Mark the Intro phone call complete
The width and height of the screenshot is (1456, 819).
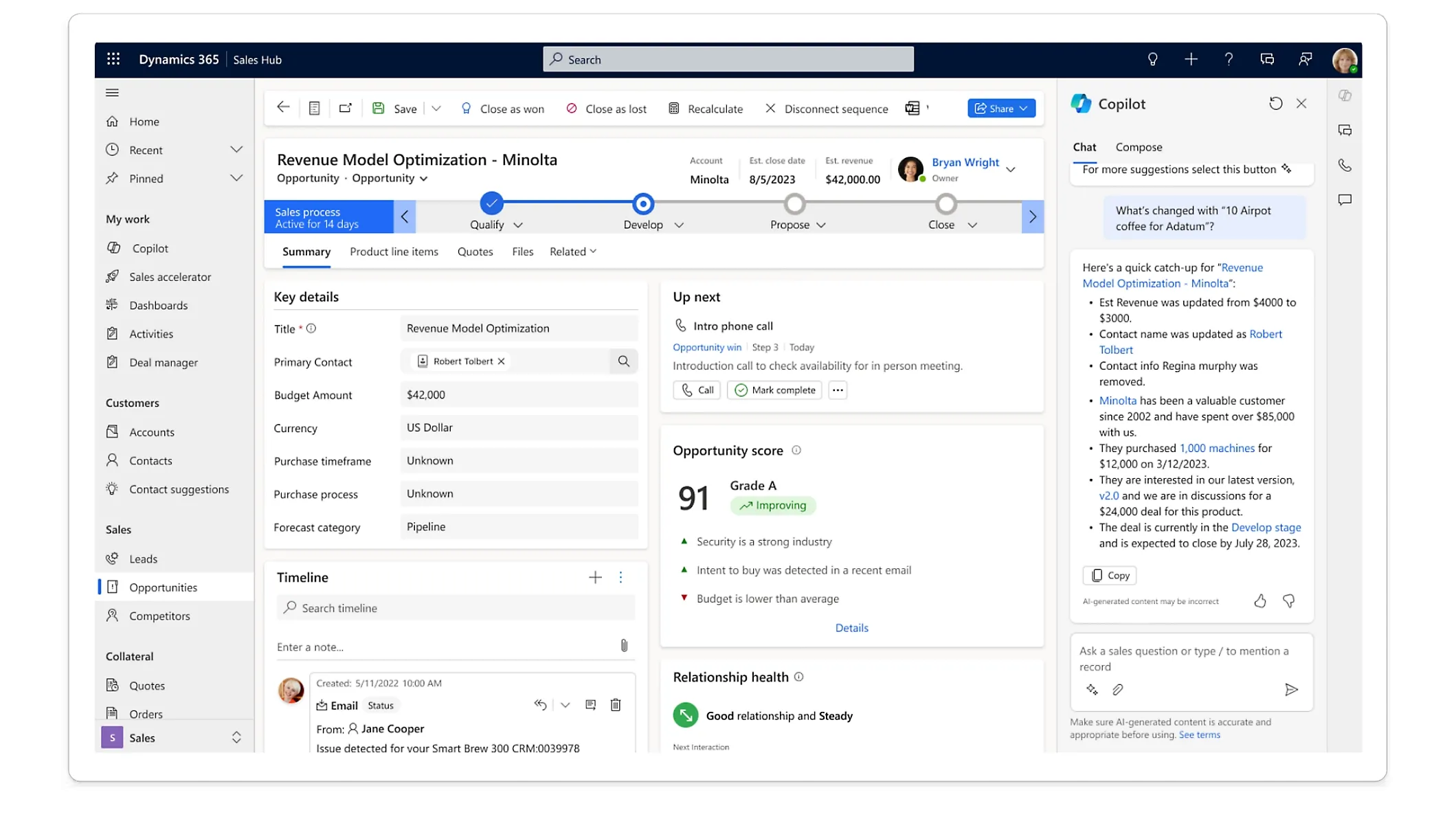pos(774,390)
